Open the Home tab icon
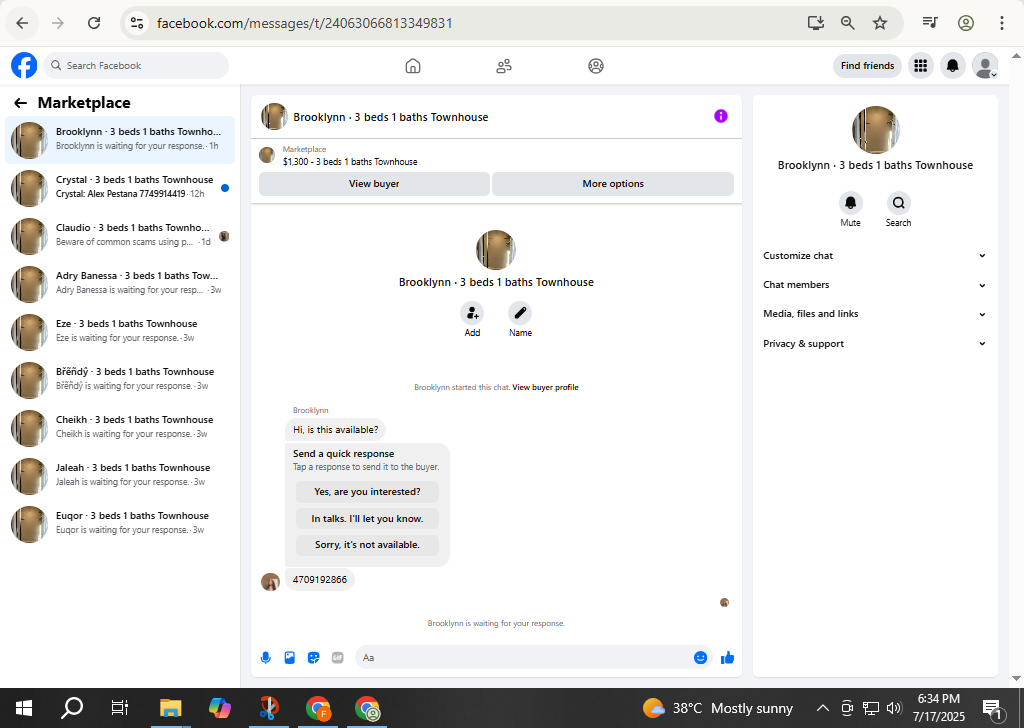Viewport: 1024px width, 728px height. click(413, 66)
